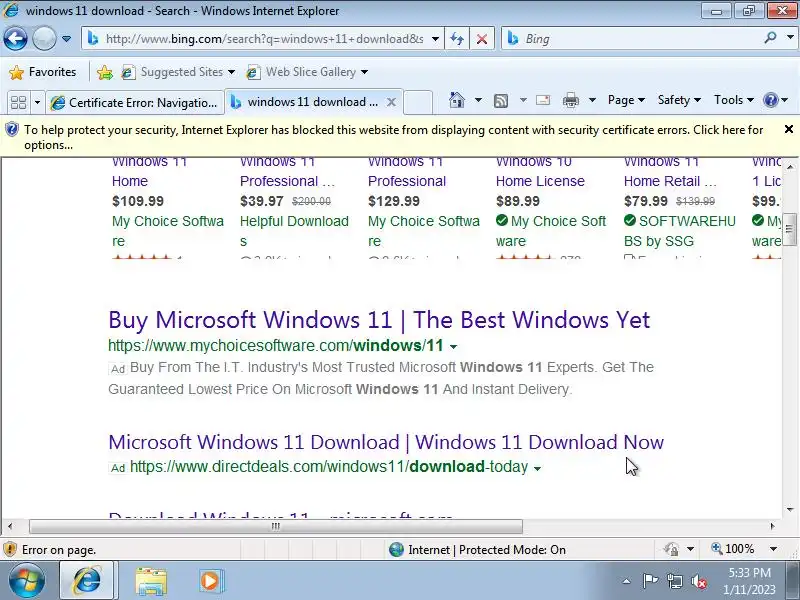Expand directdeals.com URL dropdown caret
Viewport: 800px width, 600px height.
click(x=537, y=468)
